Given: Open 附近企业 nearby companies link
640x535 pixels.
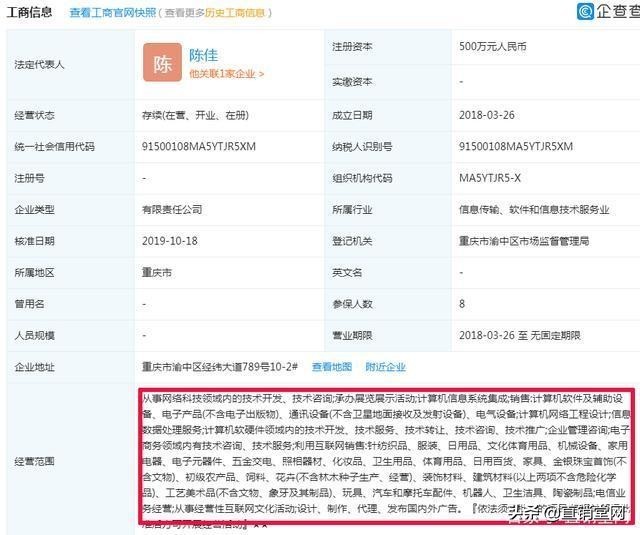Looking at the screenshot, I should click(x=385, y=367).
